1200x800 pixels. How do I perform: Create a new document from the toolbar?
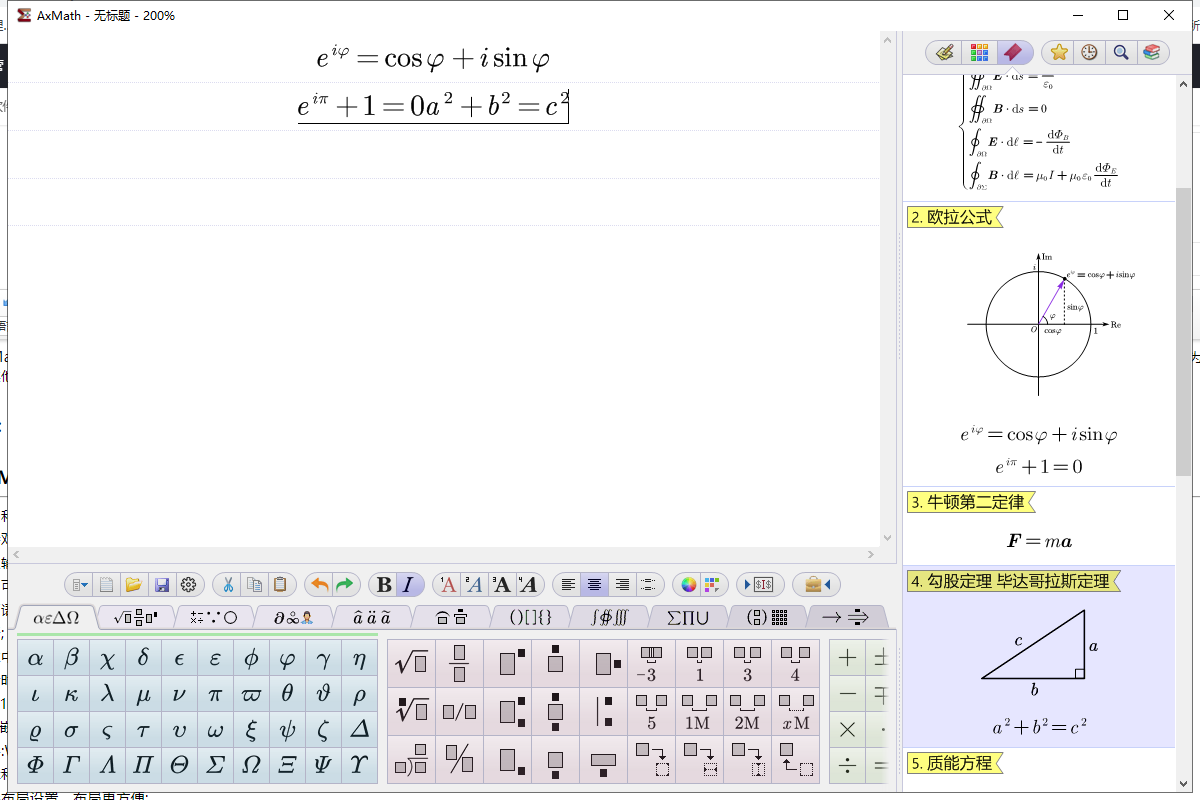pos(106,584)
